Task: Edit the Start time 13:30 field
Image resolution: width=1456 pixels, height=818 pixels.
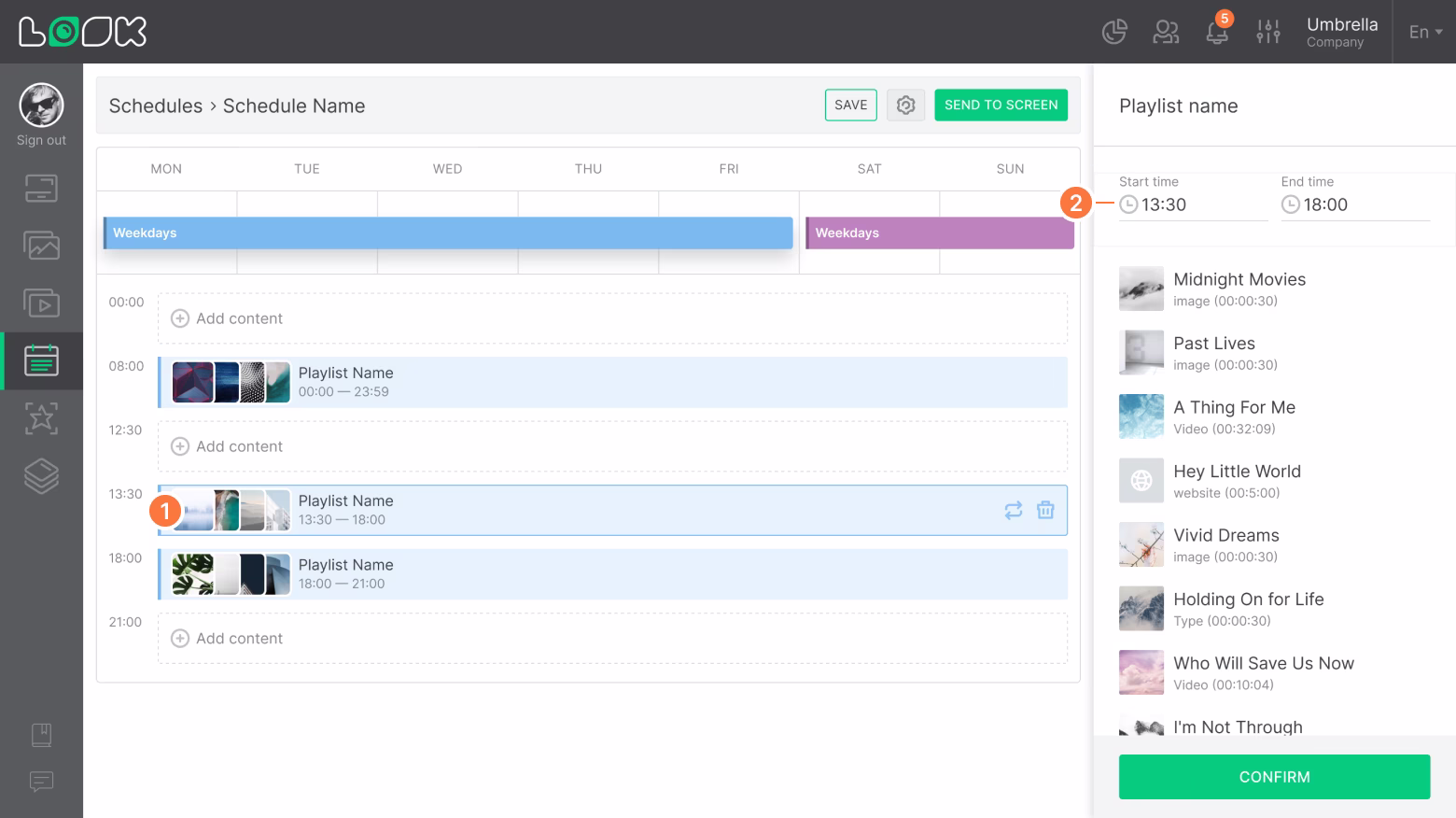Action: coord(1194,204)
